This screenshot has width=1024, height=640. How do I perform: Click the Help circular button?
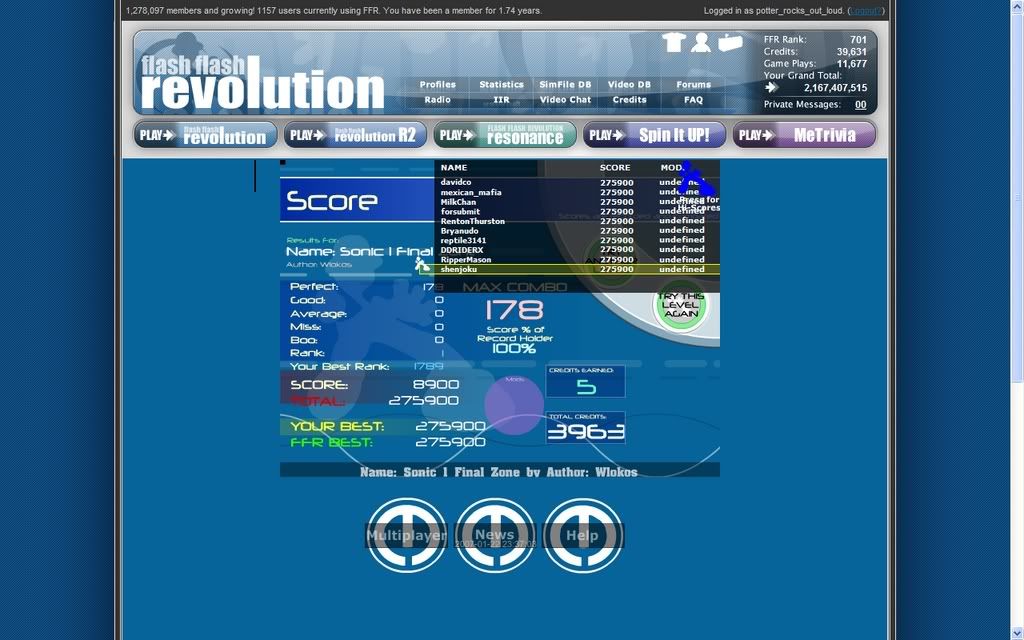click(x=582, y=535)
